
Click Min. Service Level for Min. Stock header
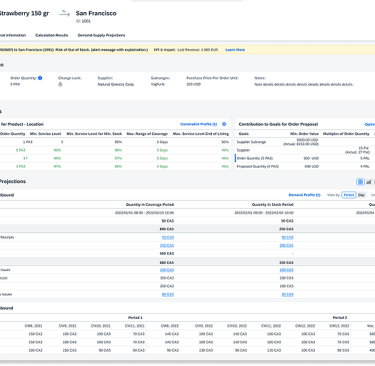(94, 134)
